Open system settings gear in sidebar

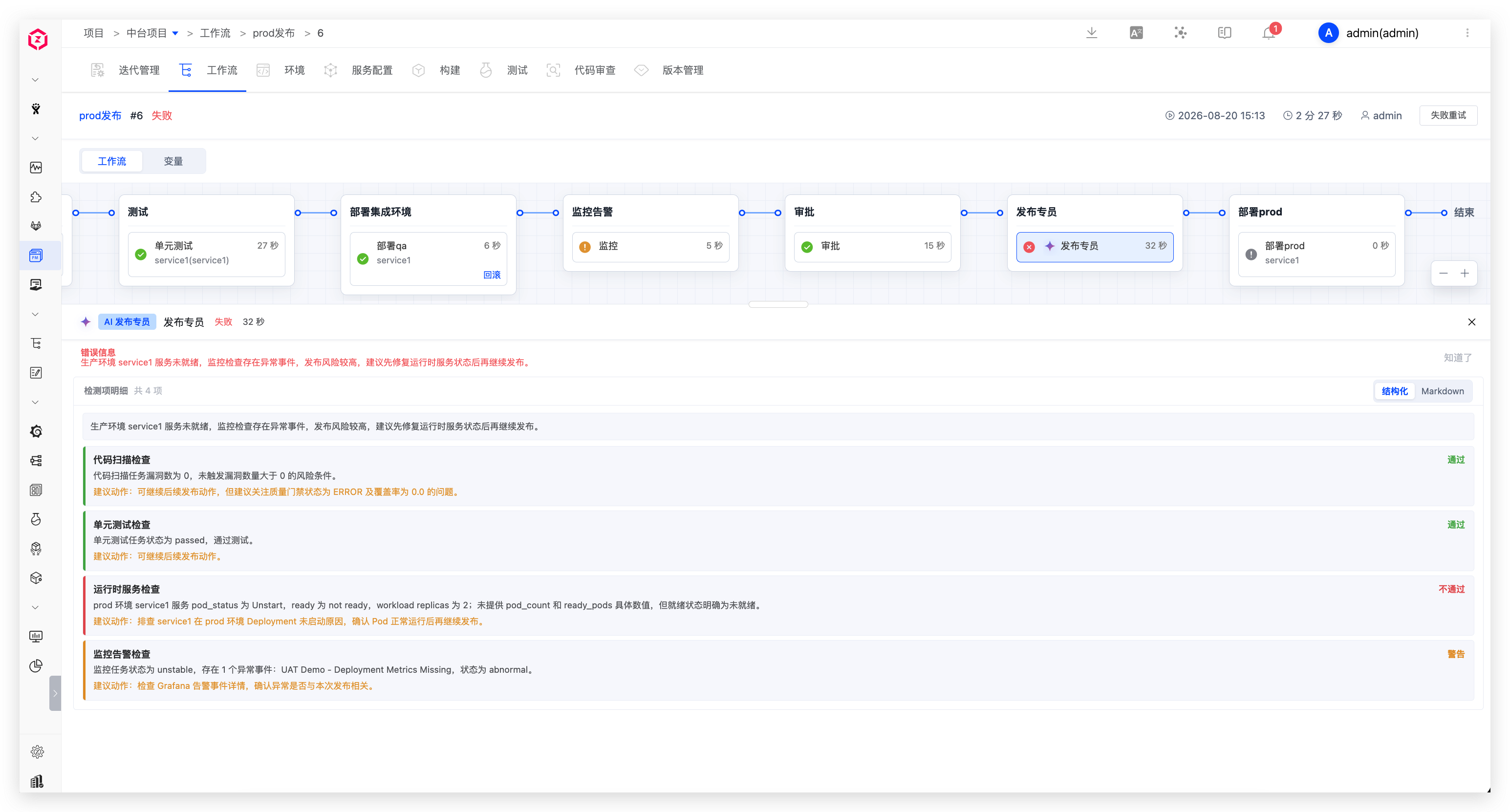click(x=37, y=751)
